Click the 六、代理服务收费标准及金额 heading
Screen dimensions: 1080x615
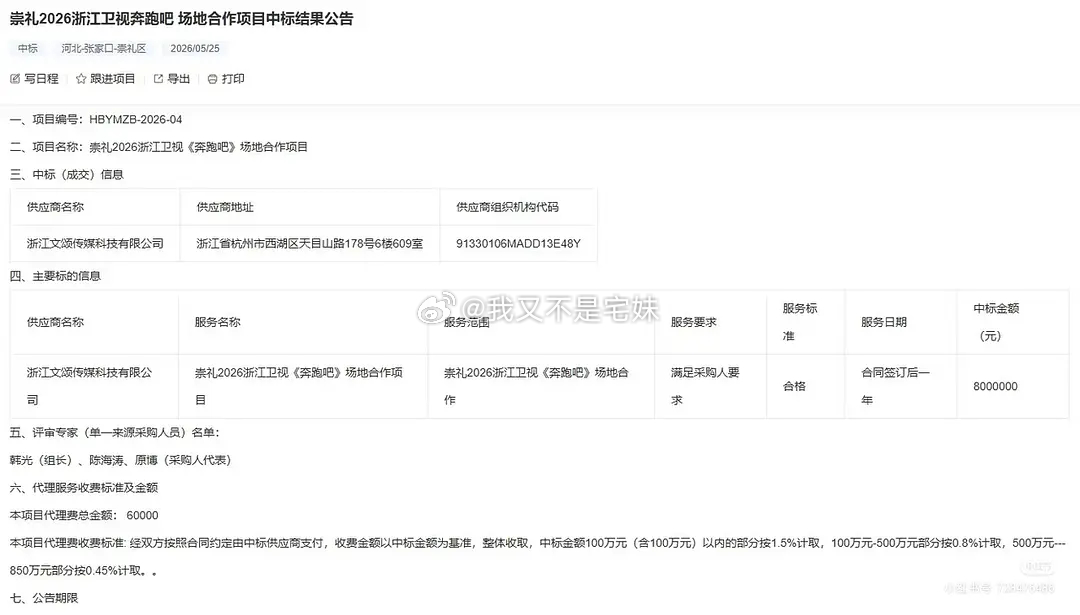coord(84,488)
